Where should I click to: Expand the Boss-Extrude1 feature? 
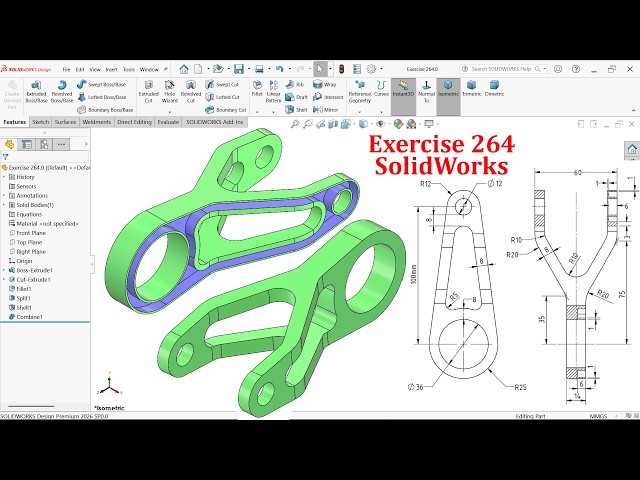(x=4, y=270)
